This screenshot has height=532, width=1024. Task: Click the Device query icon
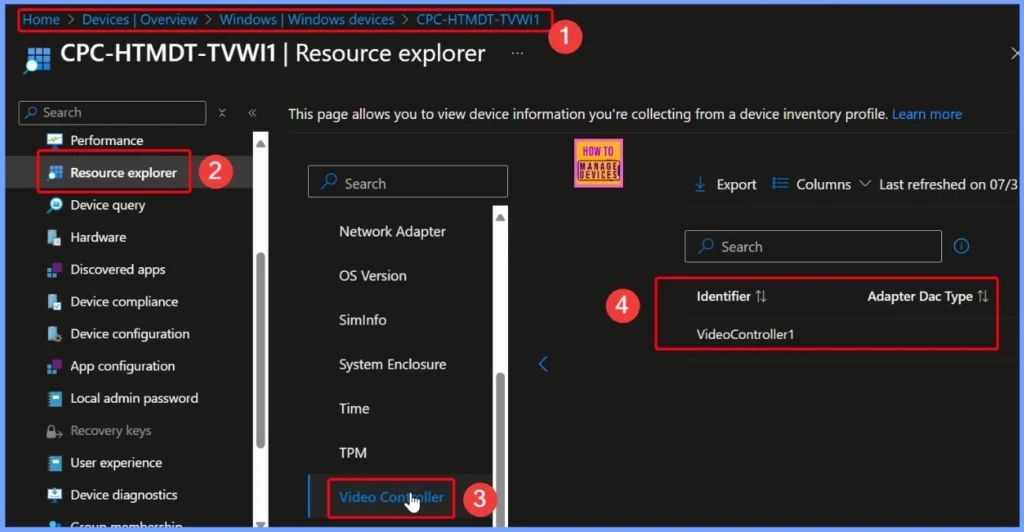(55, 205)
